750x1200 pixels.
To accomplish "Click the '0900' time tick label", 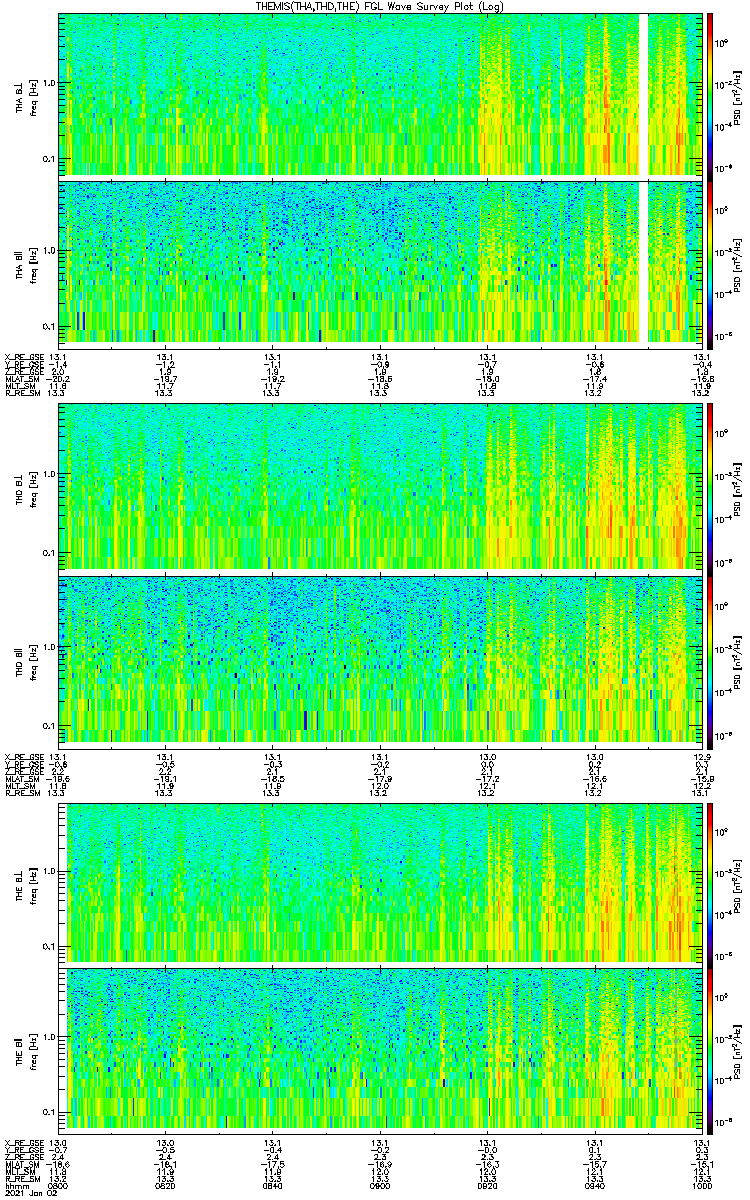I will point(380,1186).
